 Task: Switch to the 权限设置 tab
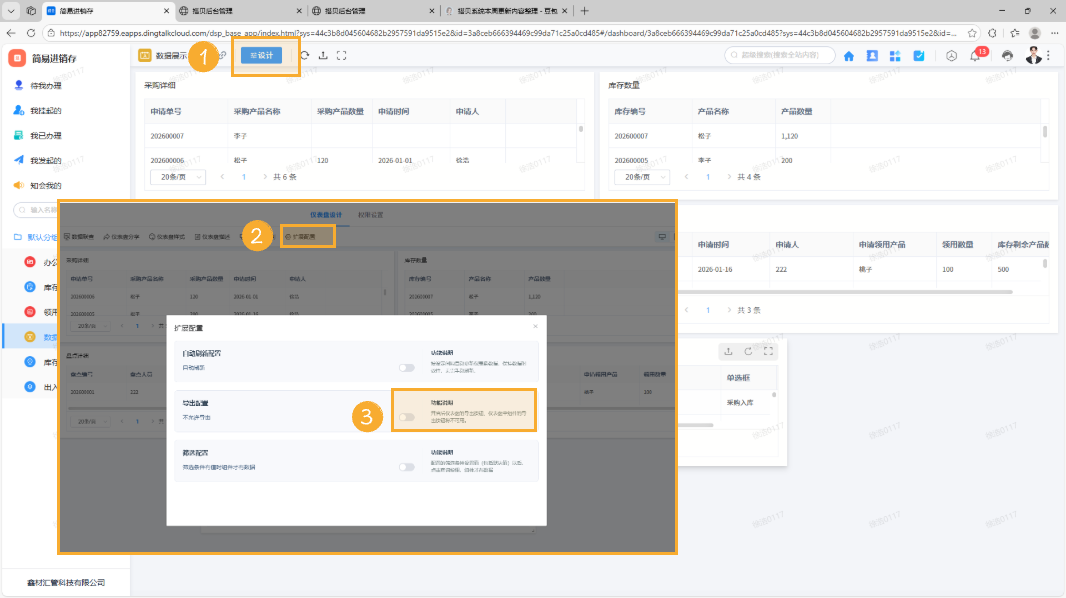point(371,215)
